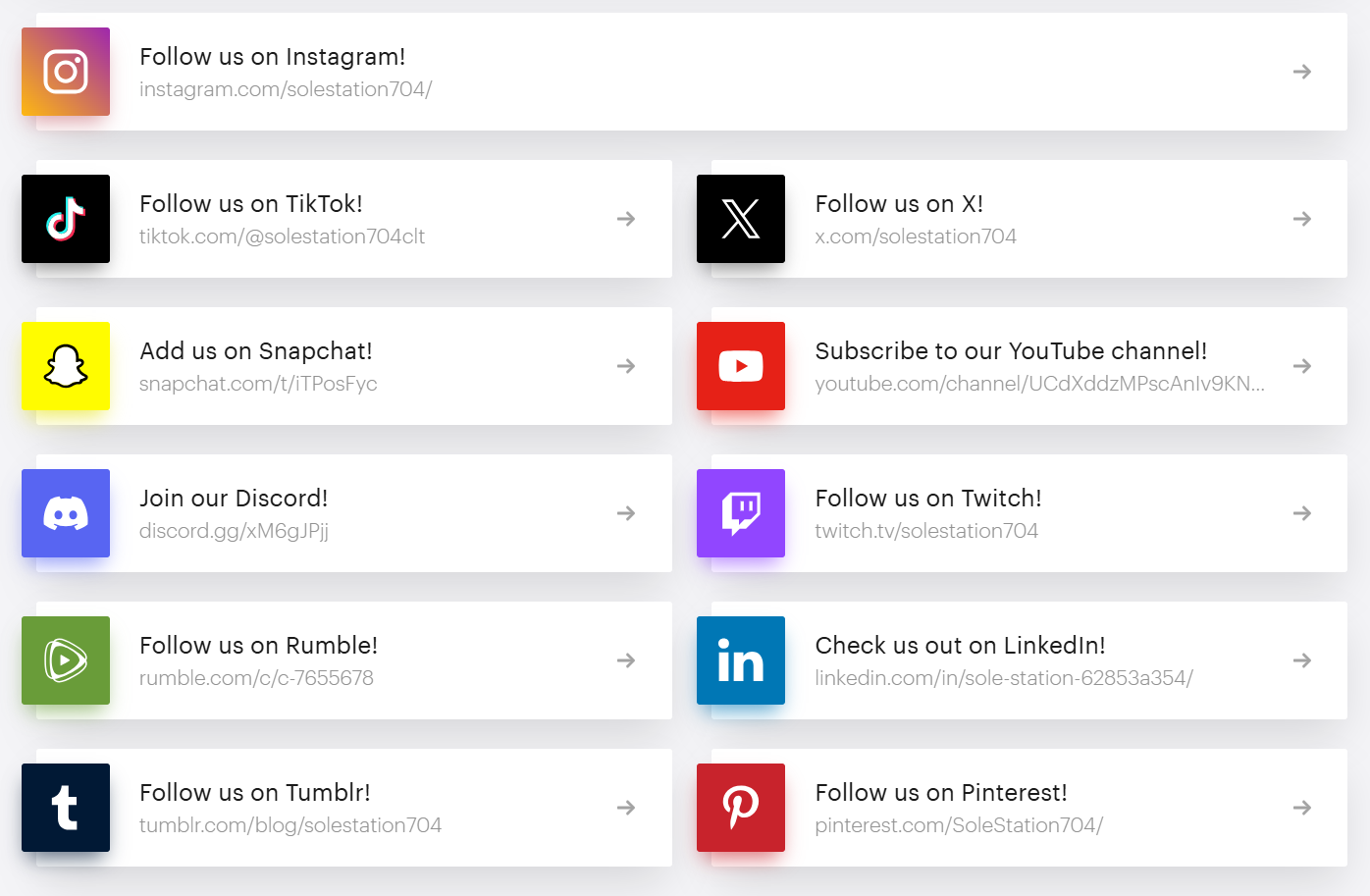Click the YouTube play icon
Image resolution: width=1370 pixels, height=896 pixels.
(741, 366)
